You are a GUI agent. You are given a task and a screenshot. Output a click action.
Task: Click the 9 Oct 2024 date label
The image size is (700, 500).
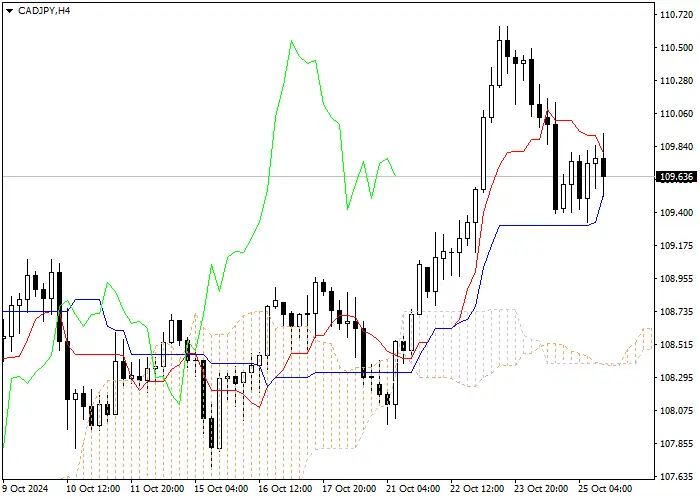point(26,488)
